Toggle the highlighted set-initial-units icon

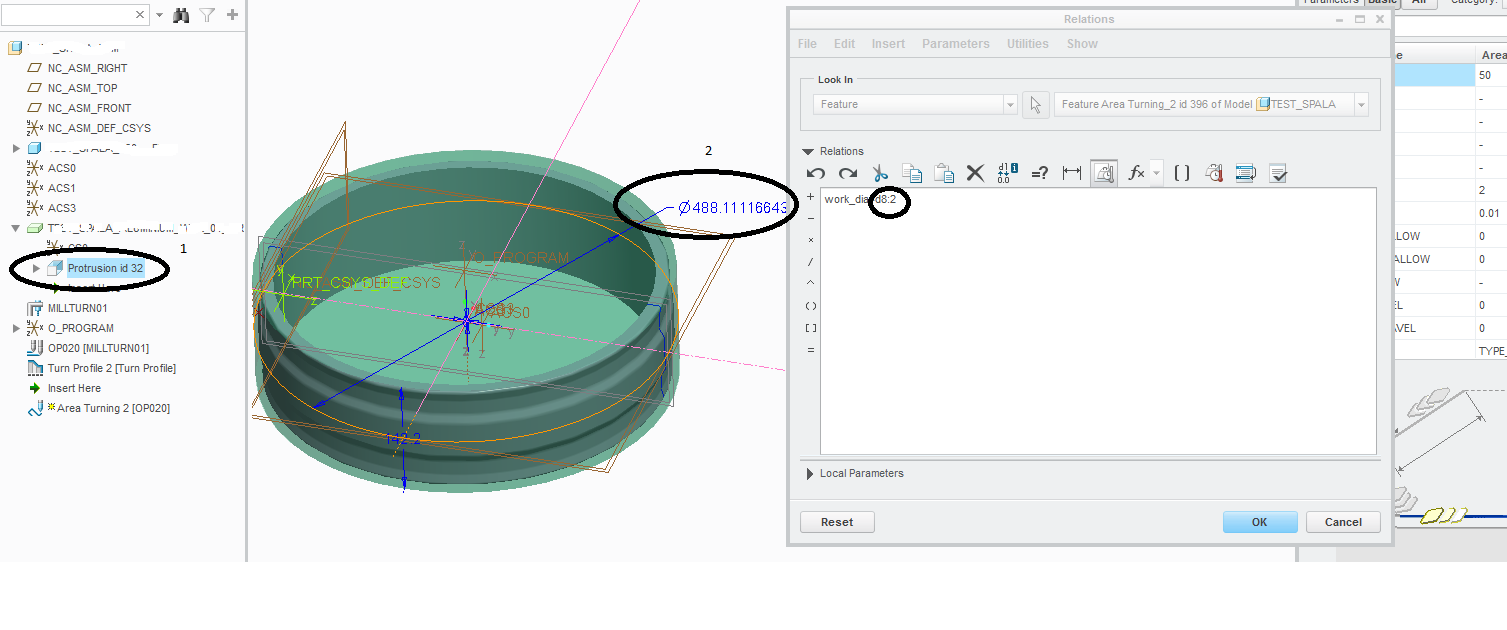[x=1104, y=173]
